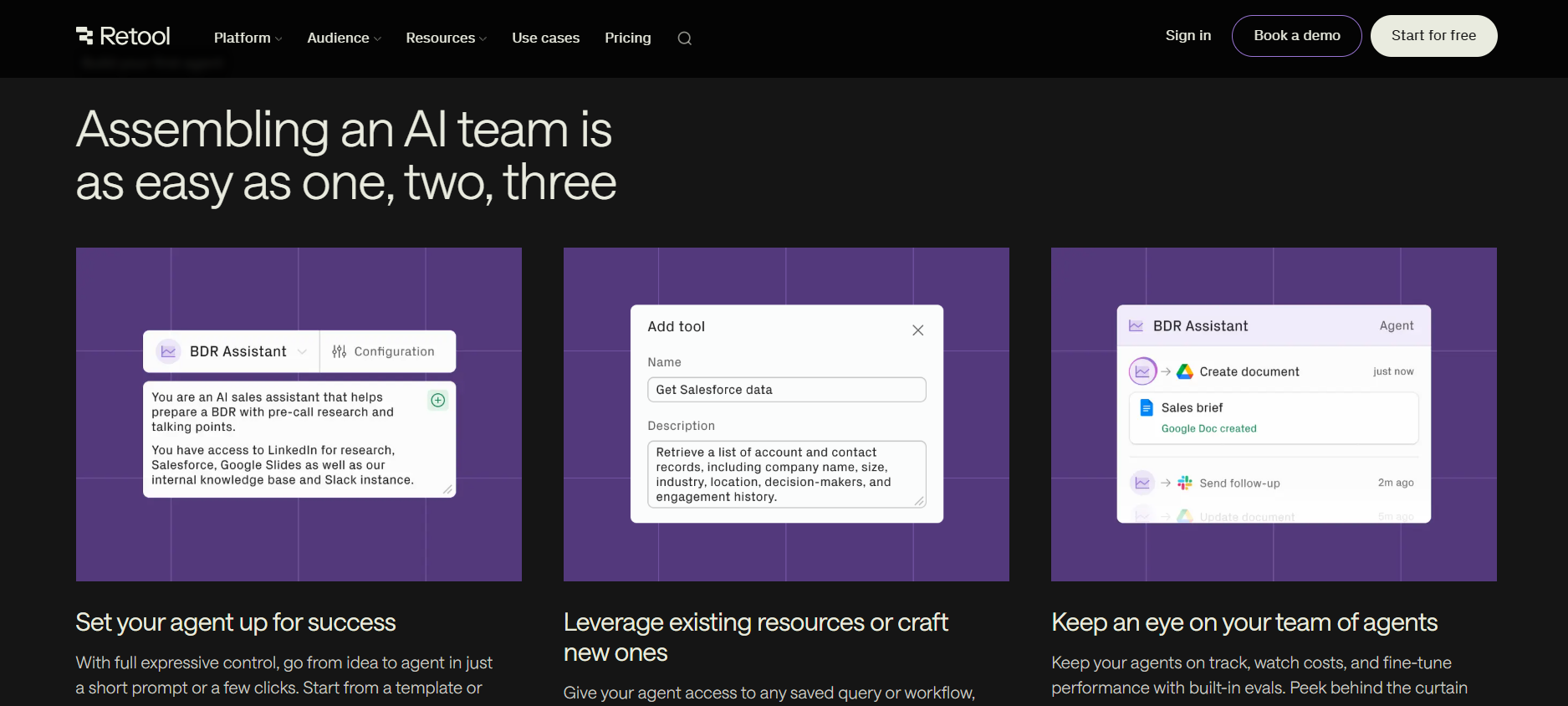Click Book a demo button

click(1296, 36)
